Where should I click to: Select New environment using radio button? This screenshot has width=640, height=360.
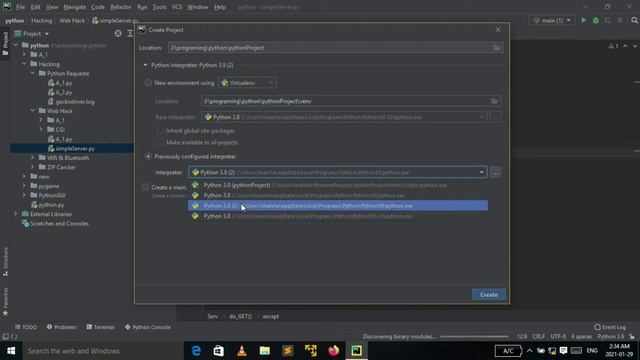(148, 83)
